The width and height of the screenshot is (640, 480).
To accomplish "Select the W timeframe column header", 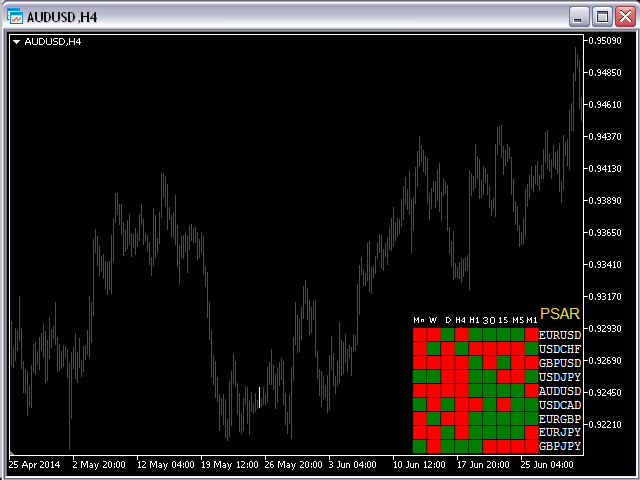I will [433, 320].
